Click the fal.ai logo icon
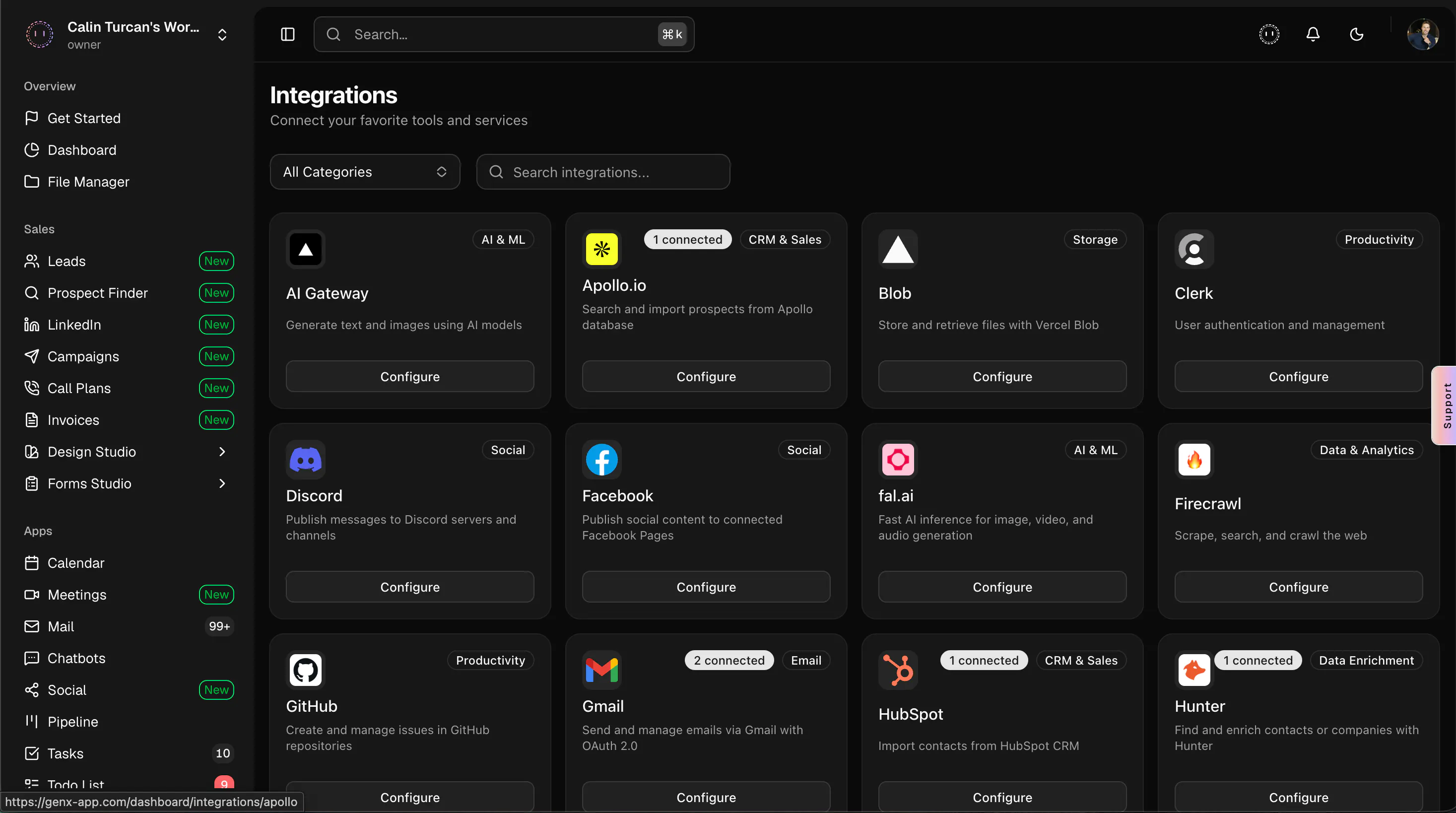 click(x=898, y=459)
